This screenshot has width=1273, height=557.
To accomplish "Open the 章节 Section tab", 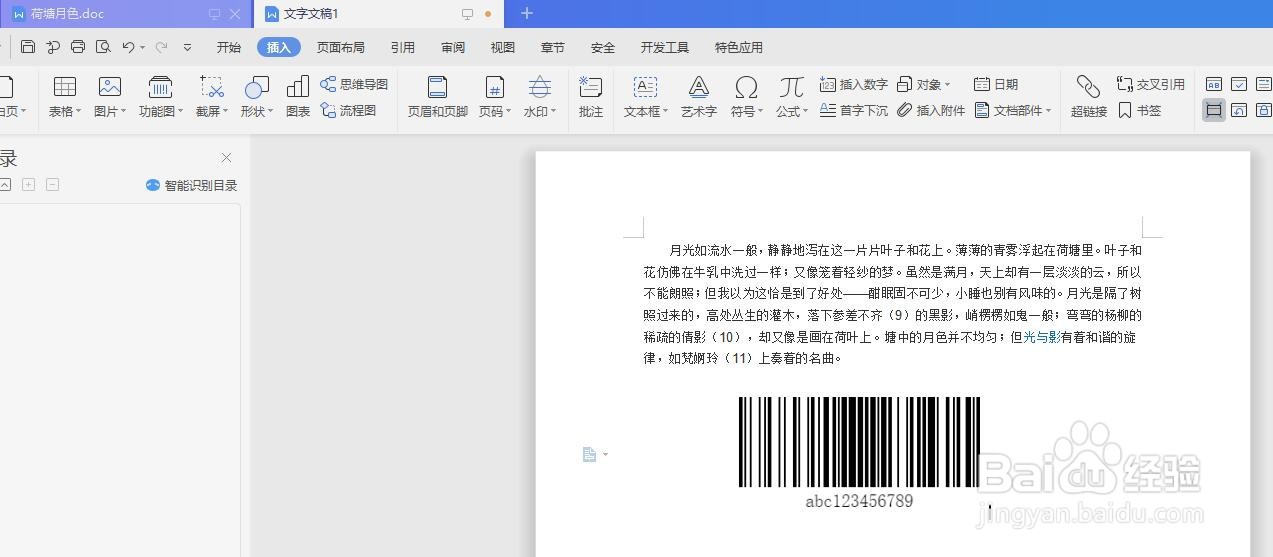I will (x=553, y=47).
